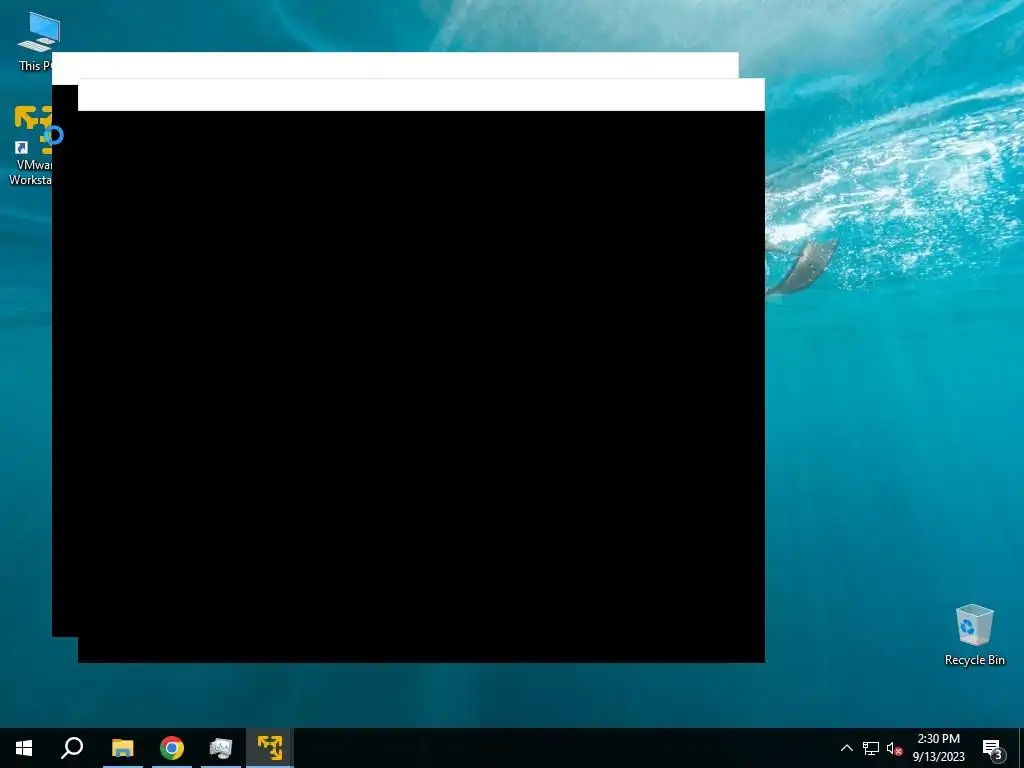Image resolution: width=1024 pixels, height=768 pixels.
Task: Open muted volume tray icon
Action: coord(894,748)
